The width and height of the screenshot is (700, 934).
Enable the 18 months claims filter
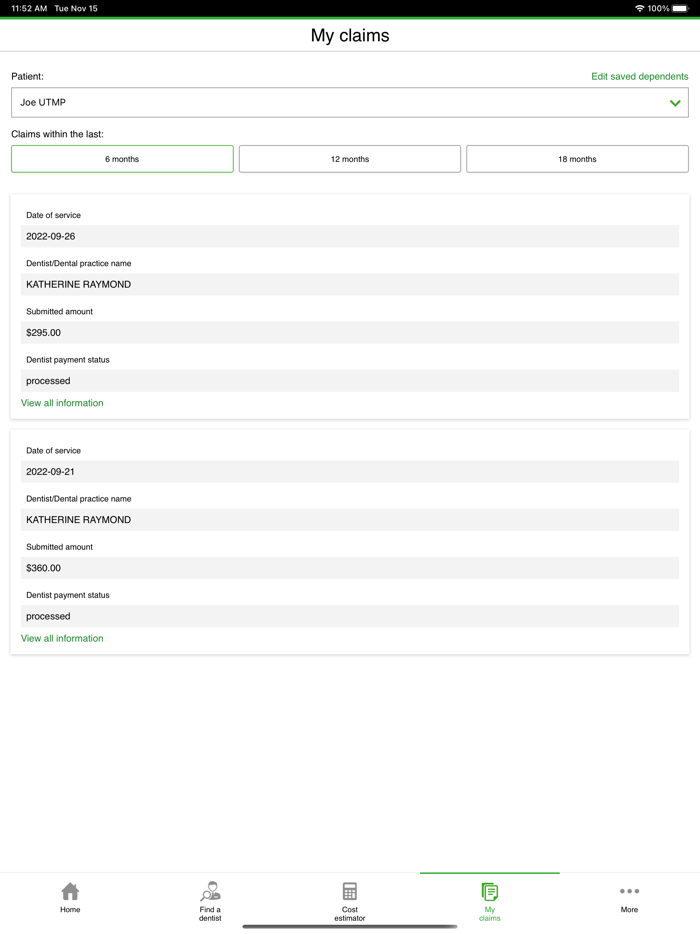pyautogui.click(x=577, y=158)
